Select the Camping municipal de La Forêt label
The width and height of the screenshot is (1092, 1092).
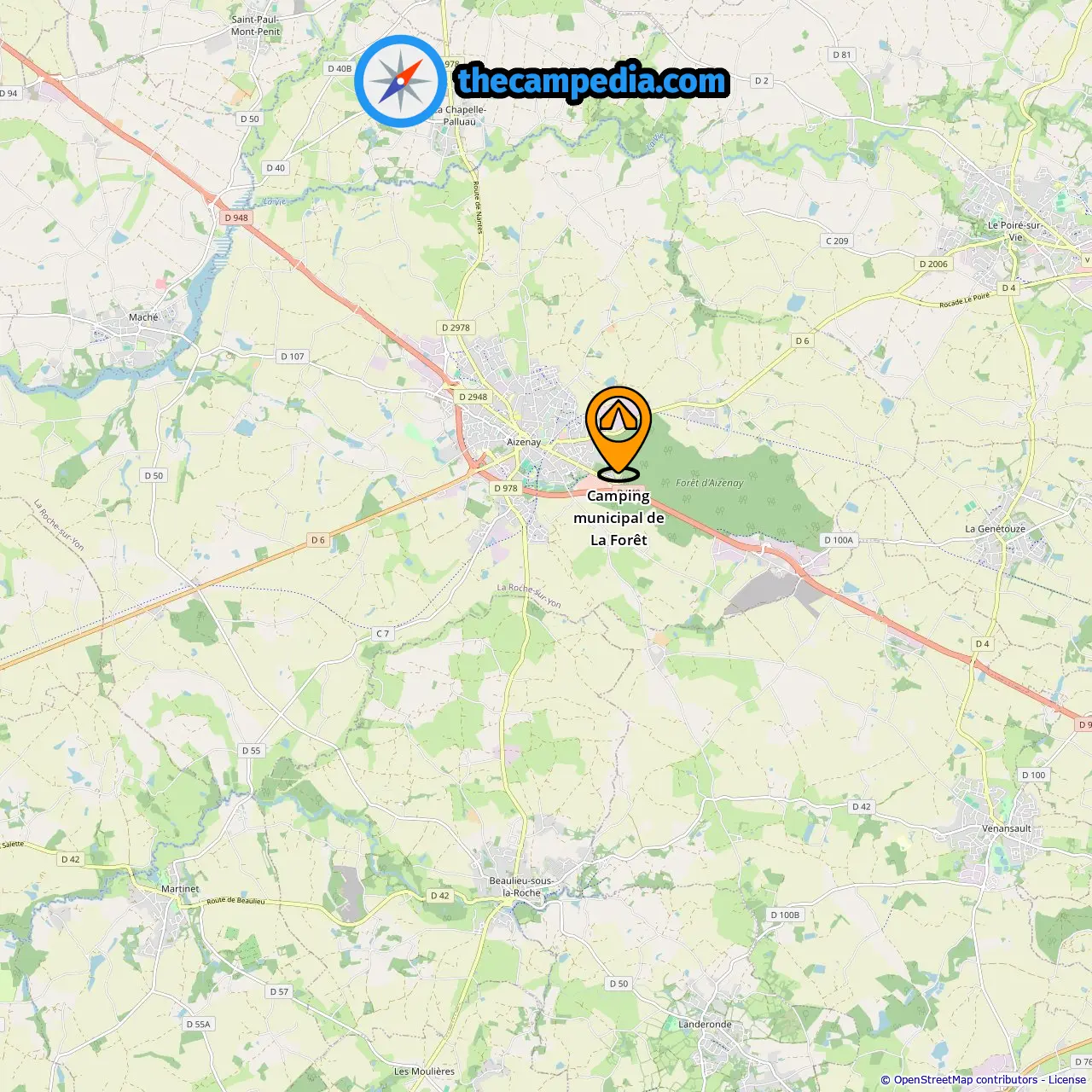click(619, 518)
